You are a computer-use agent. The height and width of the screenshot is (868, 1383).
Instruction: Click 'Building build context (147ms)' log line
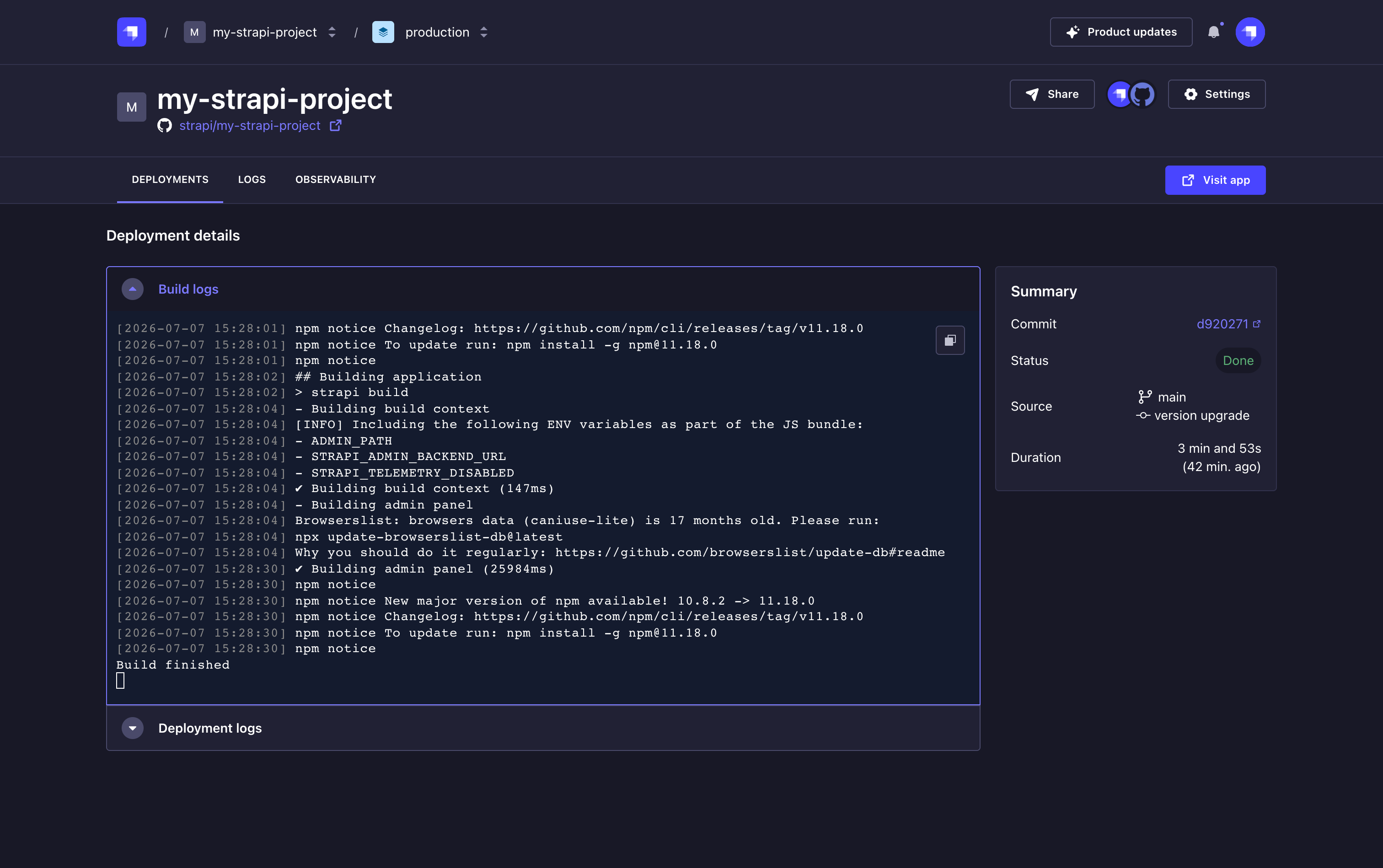click(425, 488)
